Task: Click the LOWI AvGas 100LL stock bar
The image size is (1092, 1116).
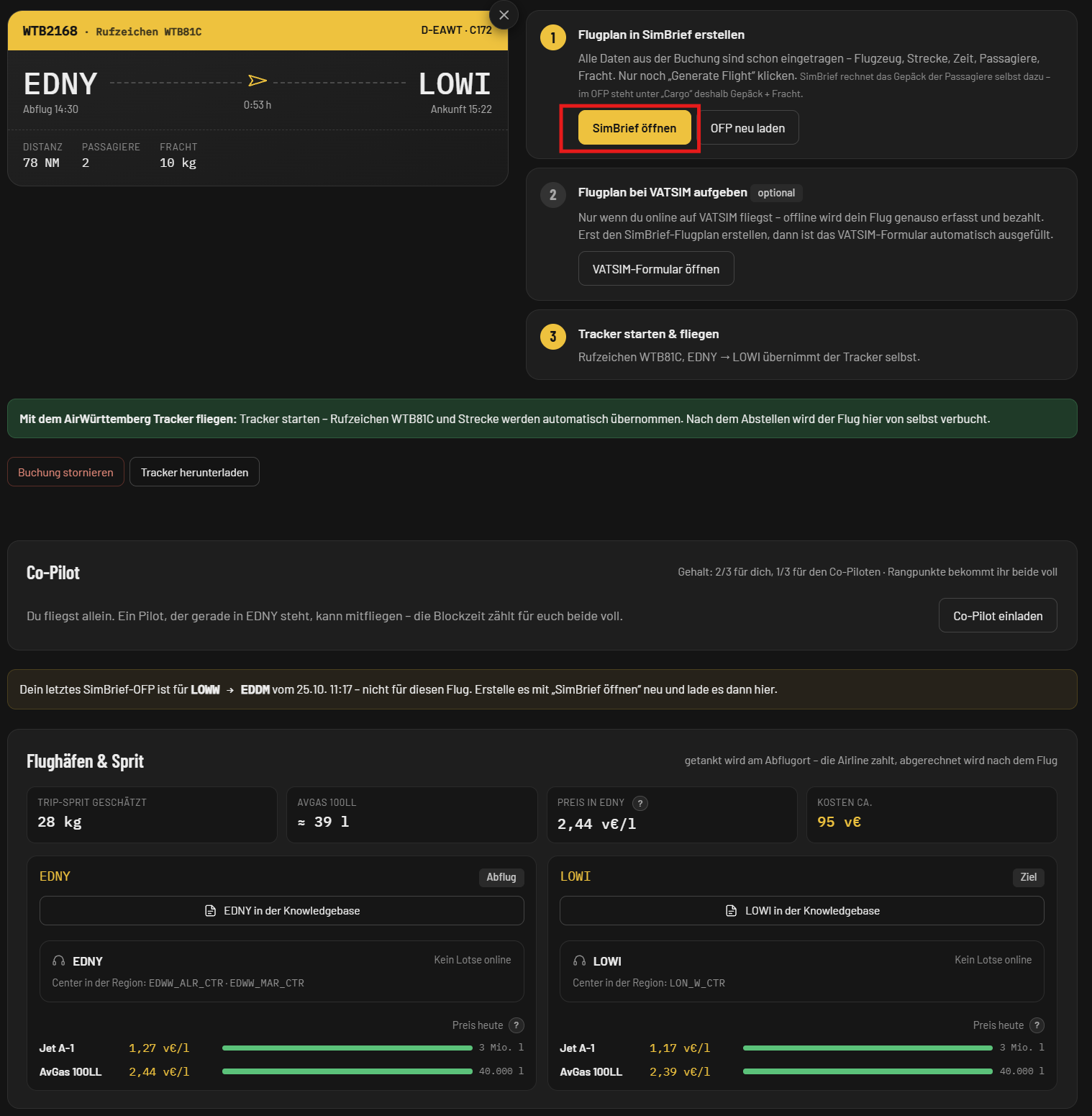Action: (868, 1072)
